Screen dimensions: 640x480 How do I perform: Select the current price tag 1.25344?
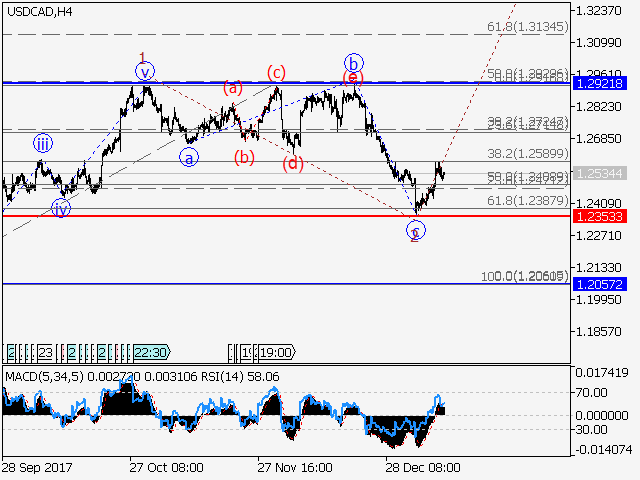pyautogui.click(x=601, y=174)
